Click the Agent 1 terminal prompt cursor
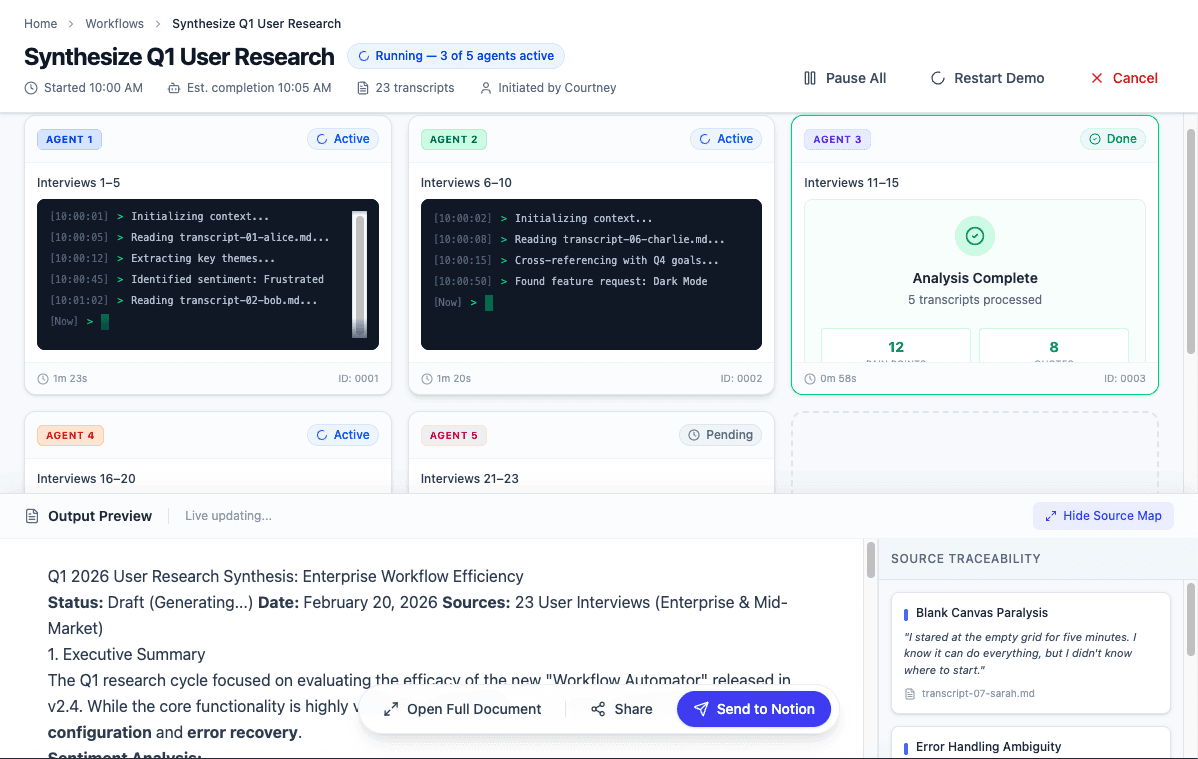1198x759 pixels. coord(105,322)
